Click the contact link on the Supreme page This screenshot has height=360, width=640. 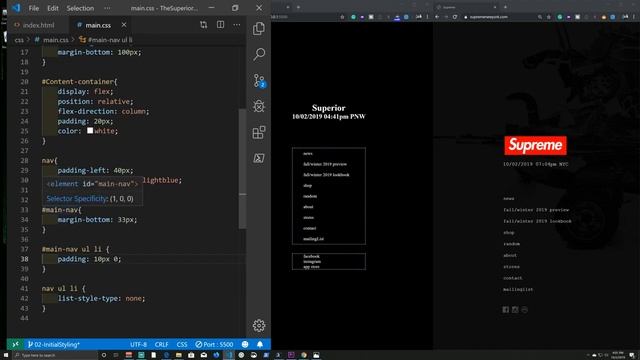pos(513,278)
